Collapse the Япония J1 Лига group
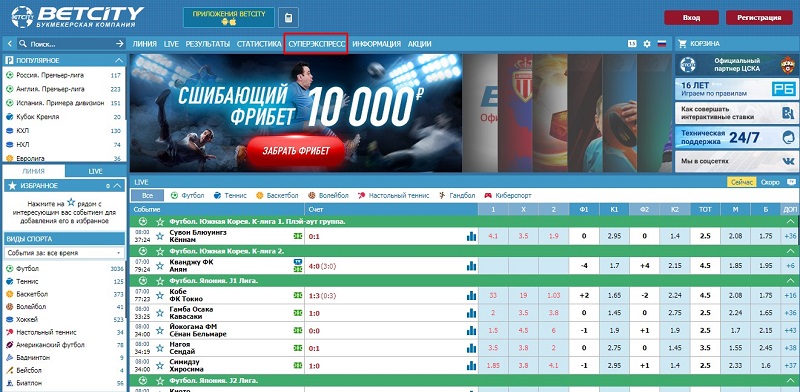 [791, 281]
